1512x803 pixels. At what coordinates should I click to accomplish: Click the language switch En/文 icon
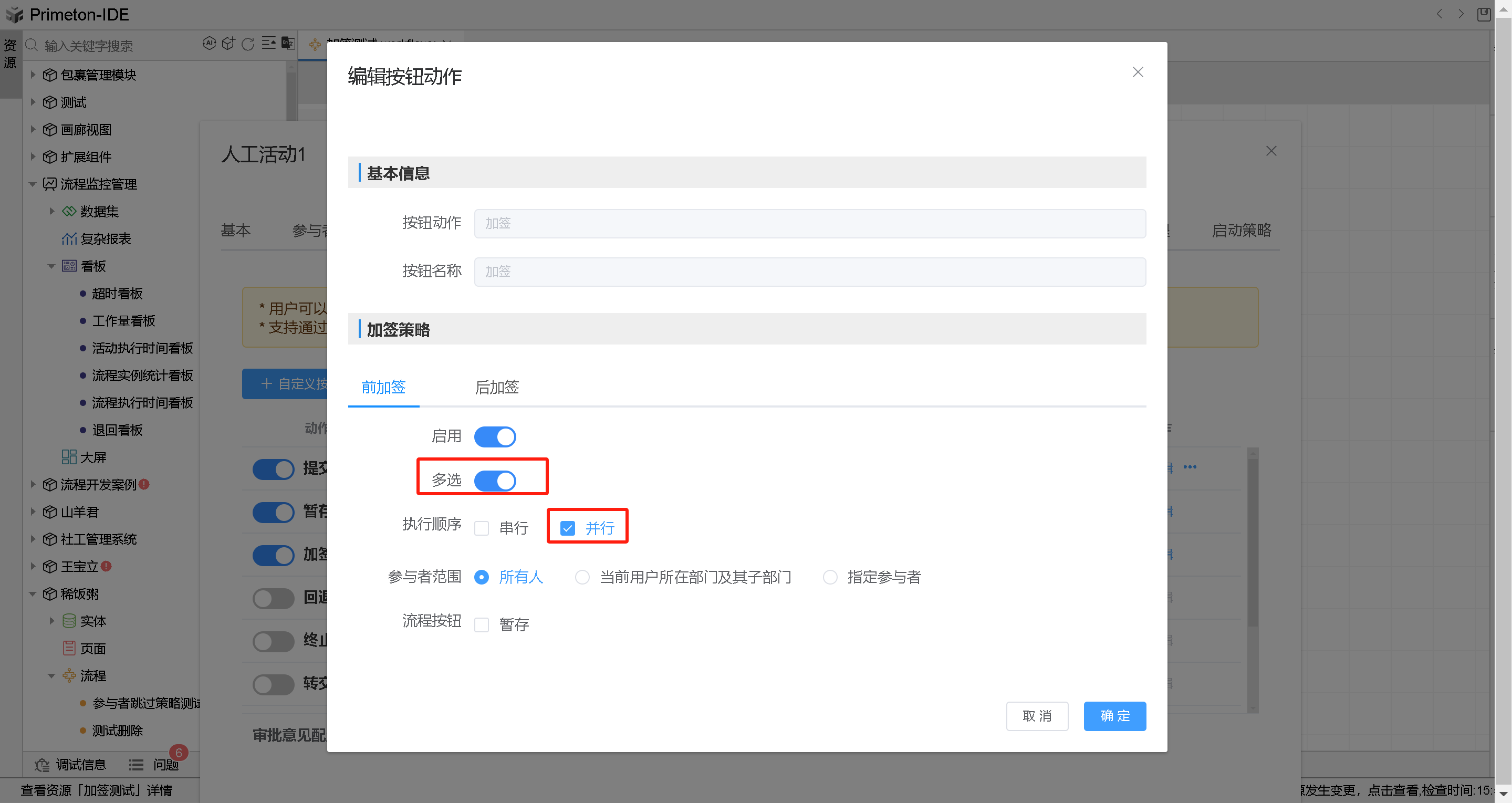[288, 44]
